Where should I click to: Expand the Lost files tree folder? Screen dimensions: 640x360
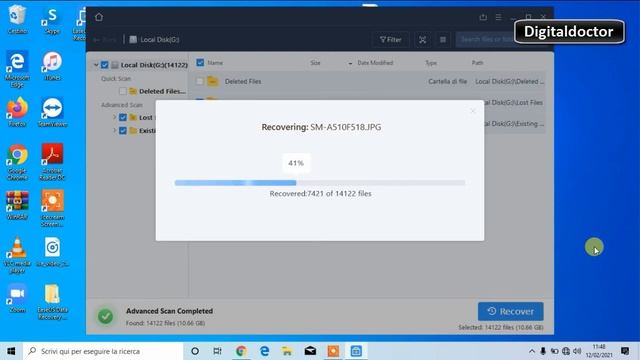click(x=115, y=118)
